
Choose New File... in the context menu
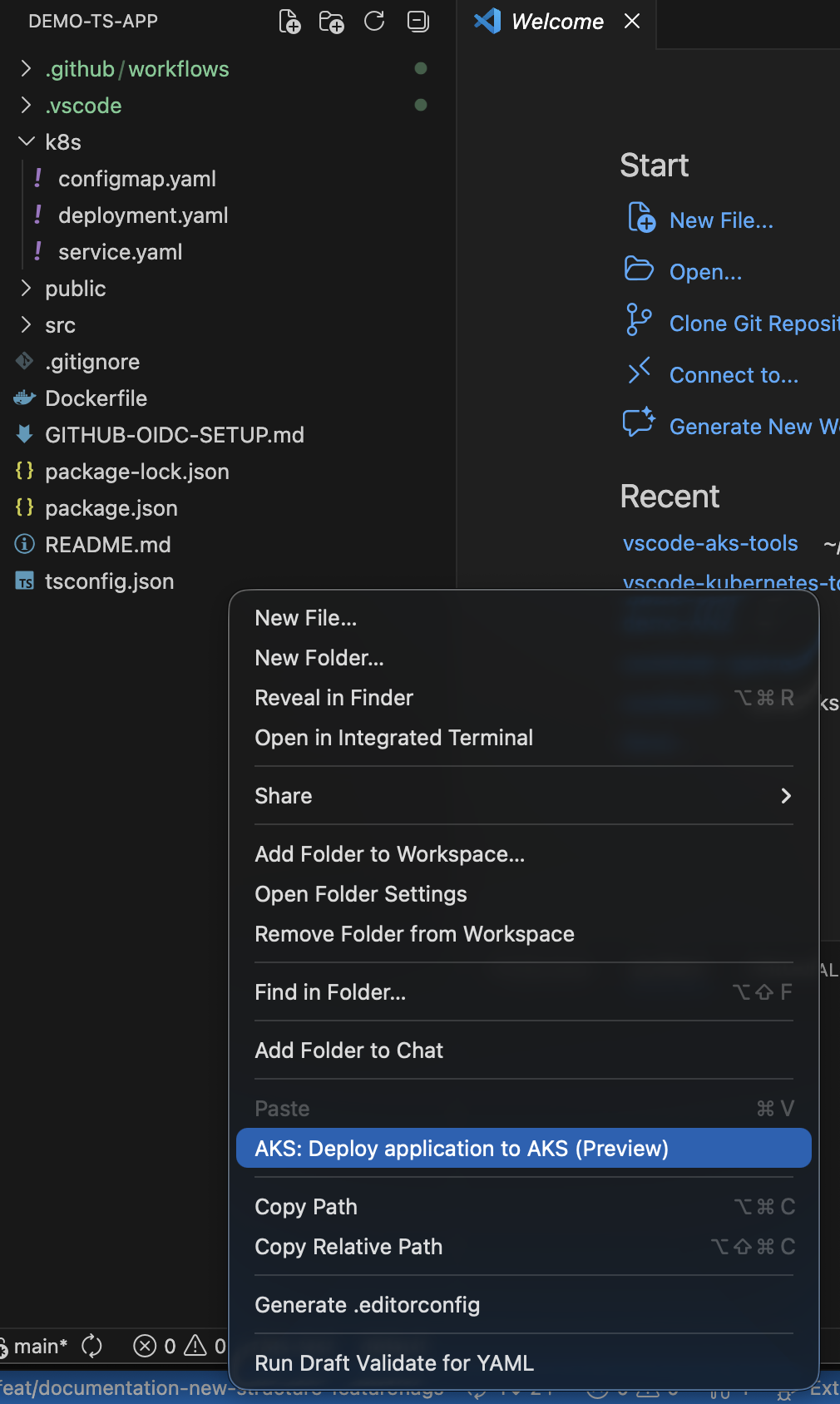[x=524, y=618]
